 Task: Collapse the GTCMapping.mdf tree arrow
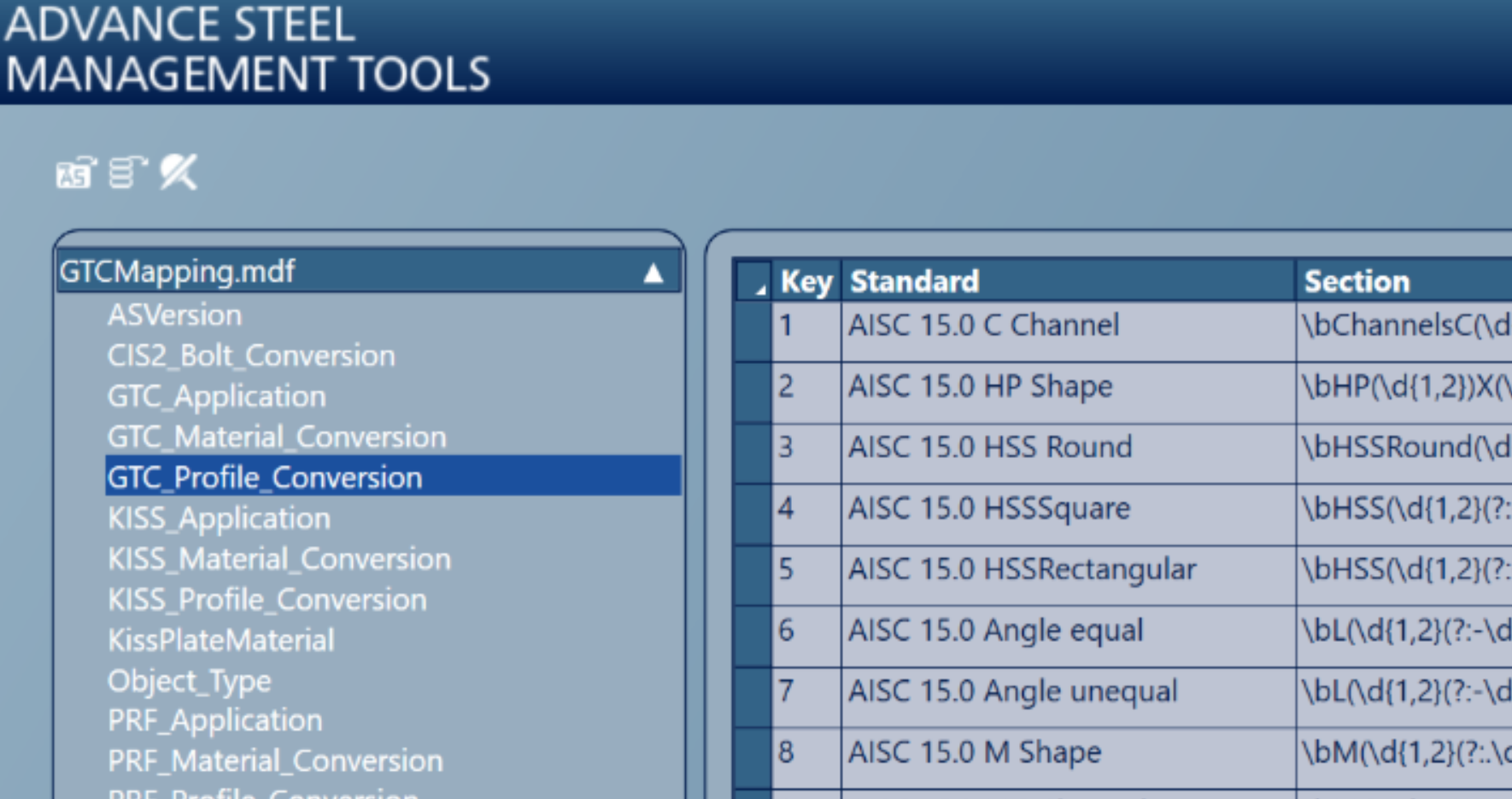click(x=653, y=273)
